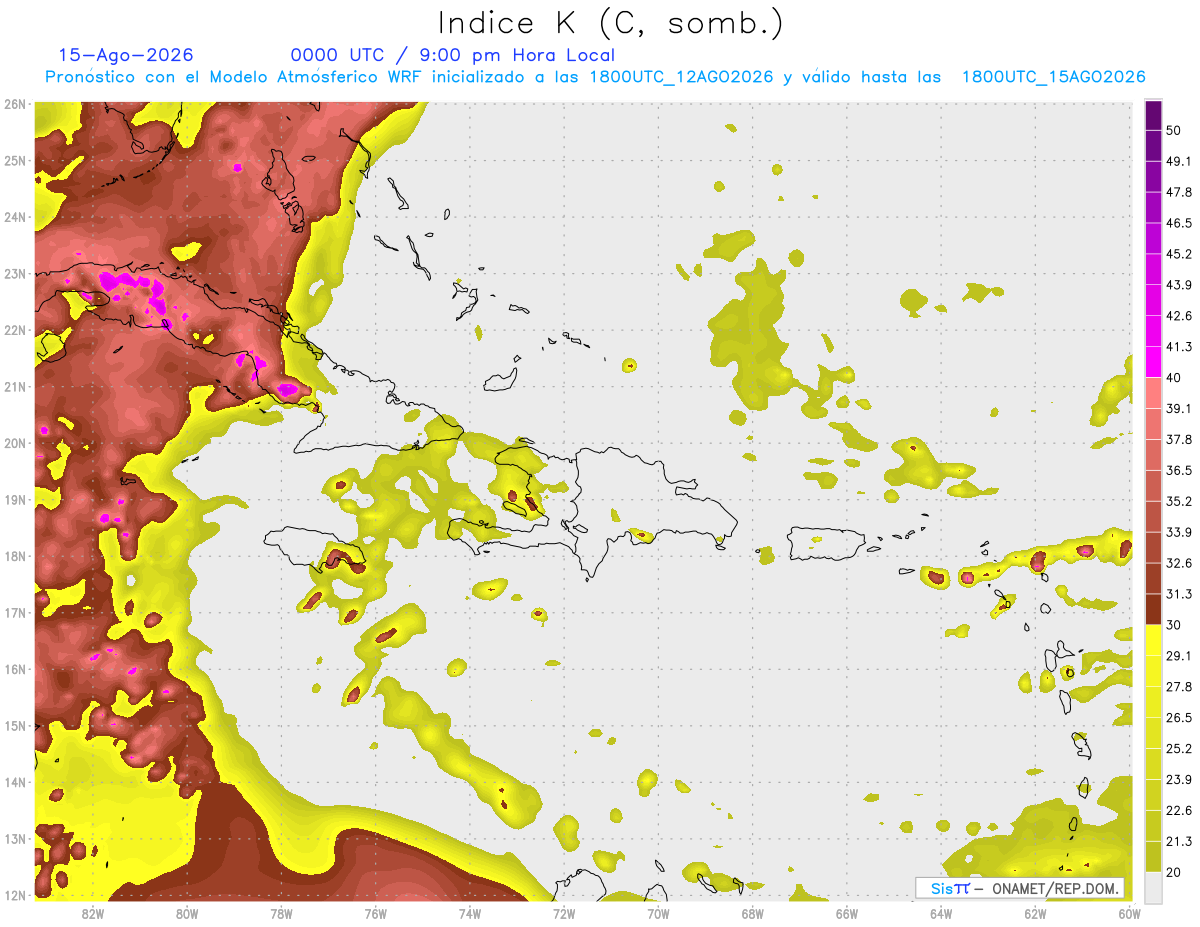Click colorbar value '35.2'

(1179, 501)
